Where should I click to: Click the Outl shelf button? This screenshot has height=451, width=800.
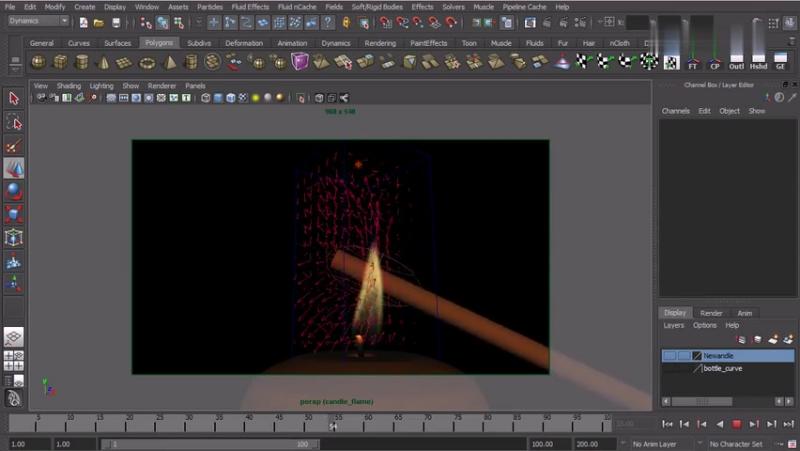point(737,60)
